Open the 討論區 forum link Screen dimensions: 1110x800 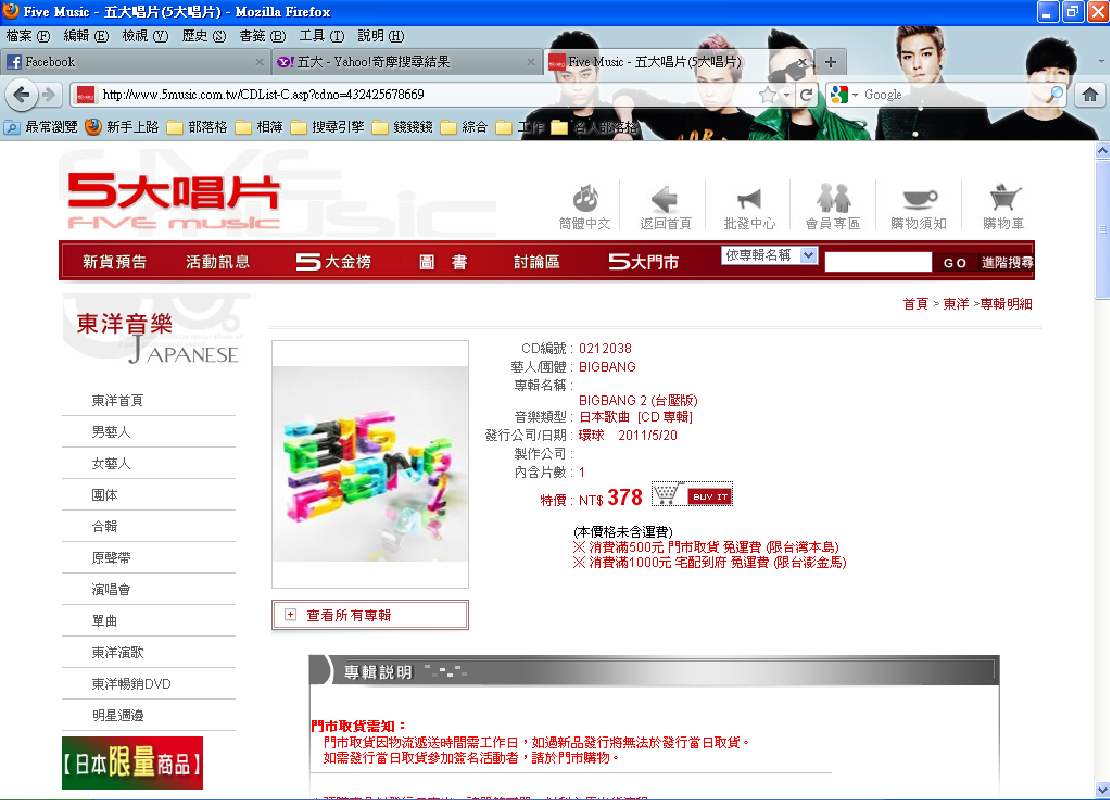[537, 262]
